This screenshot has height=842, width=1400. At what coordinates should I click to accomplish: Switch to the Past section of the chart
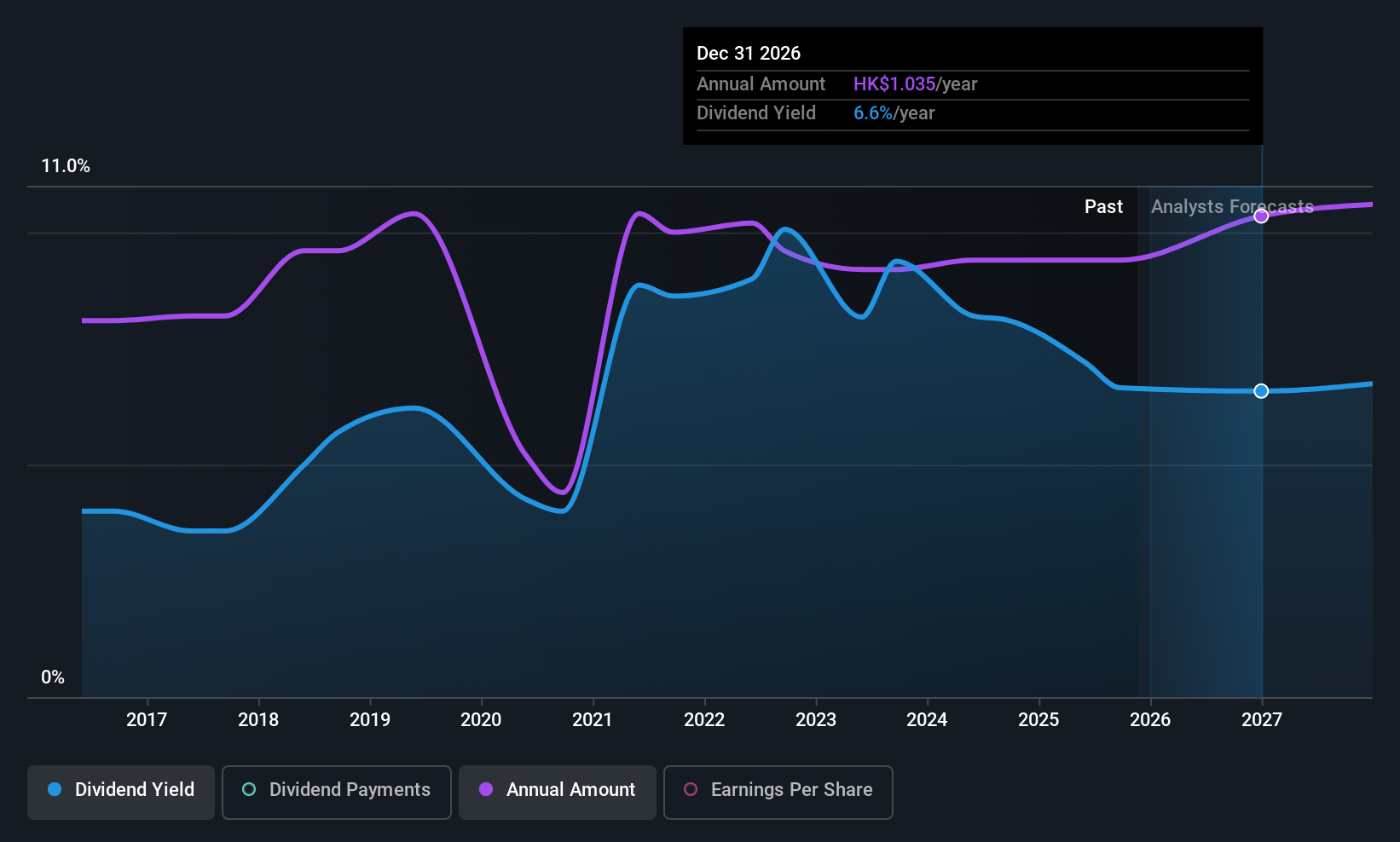tap(1103, 206)
